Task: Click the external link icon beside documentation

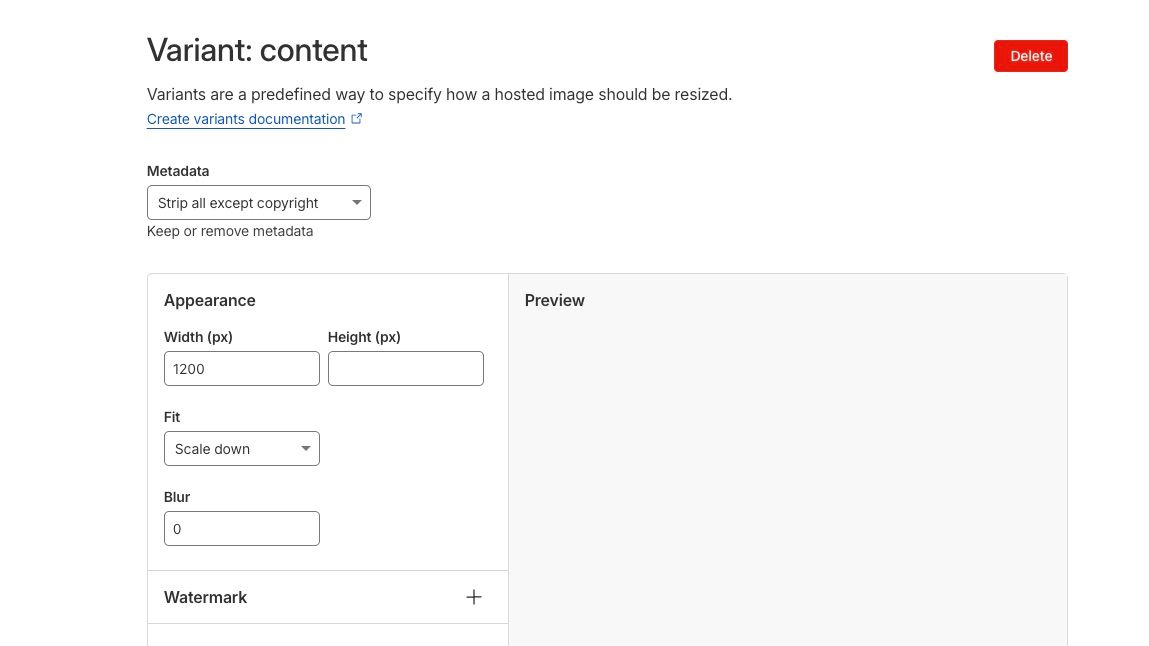Action: (357, 119)
